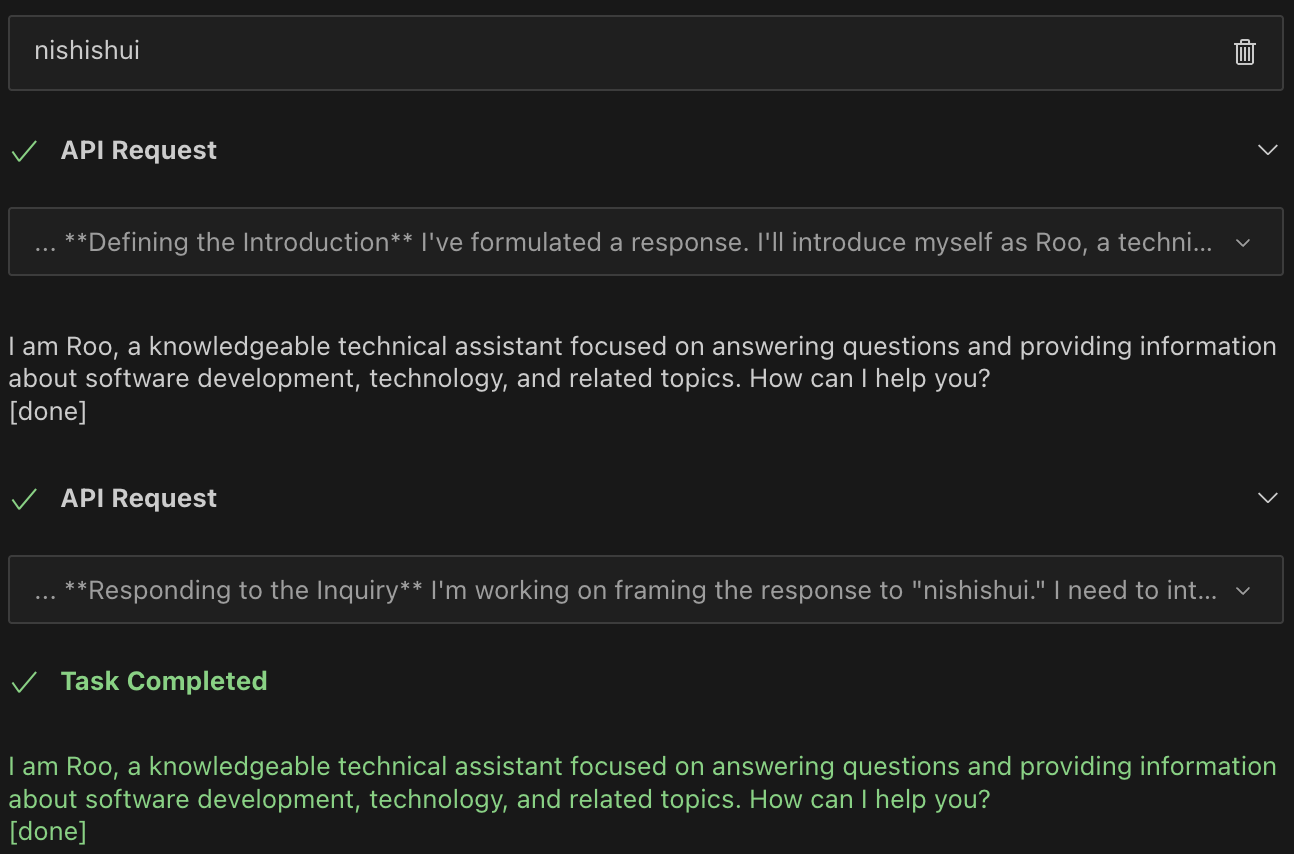Expand the first API Request chevron
Image resolution: width=1294 pixels, height=854 pixels.
1267,150
